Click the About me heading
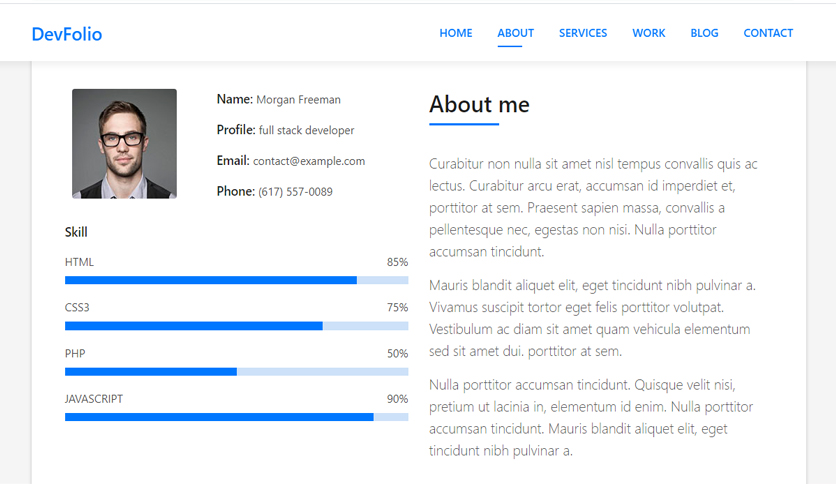The image size is (836, 484). pos(479,104)
